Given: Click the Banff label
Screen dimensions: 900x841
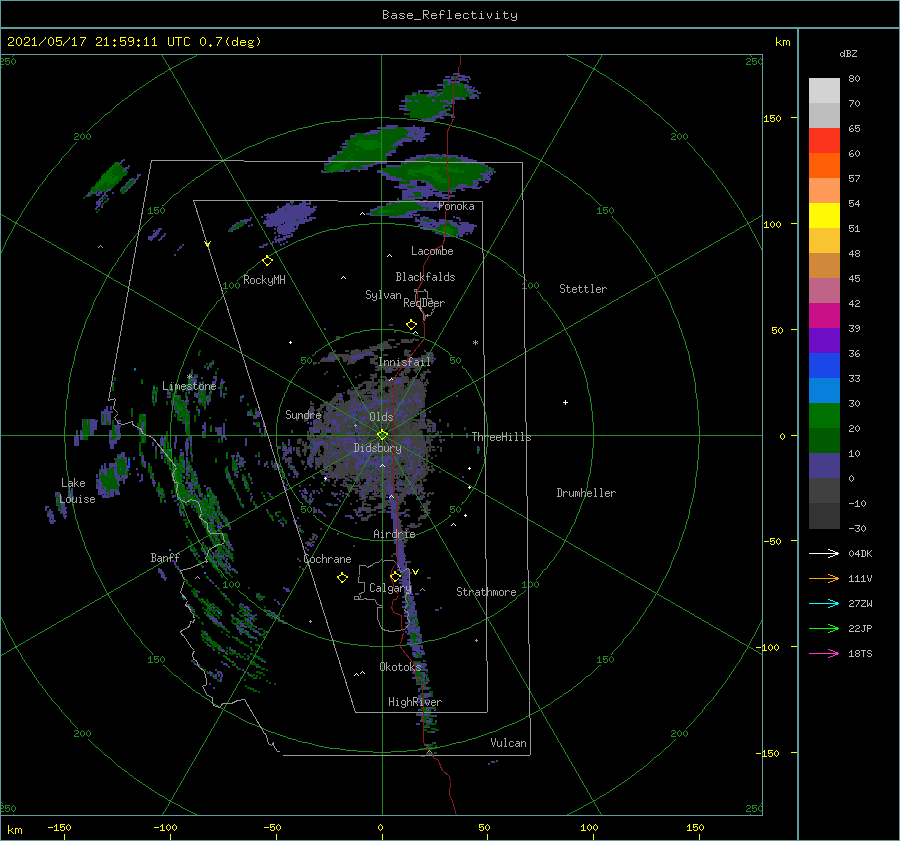Looking at the screenshot, I should 165,558.
